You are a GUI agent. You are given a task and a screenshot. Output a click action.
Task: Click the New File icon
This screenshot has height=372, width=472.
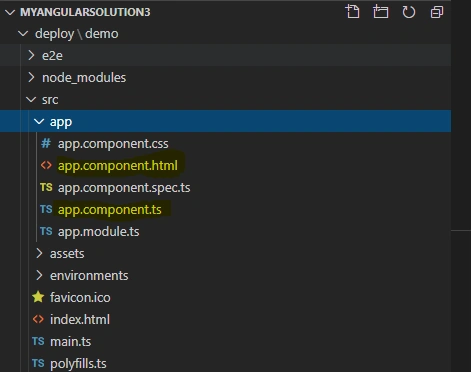pos(353,12)
